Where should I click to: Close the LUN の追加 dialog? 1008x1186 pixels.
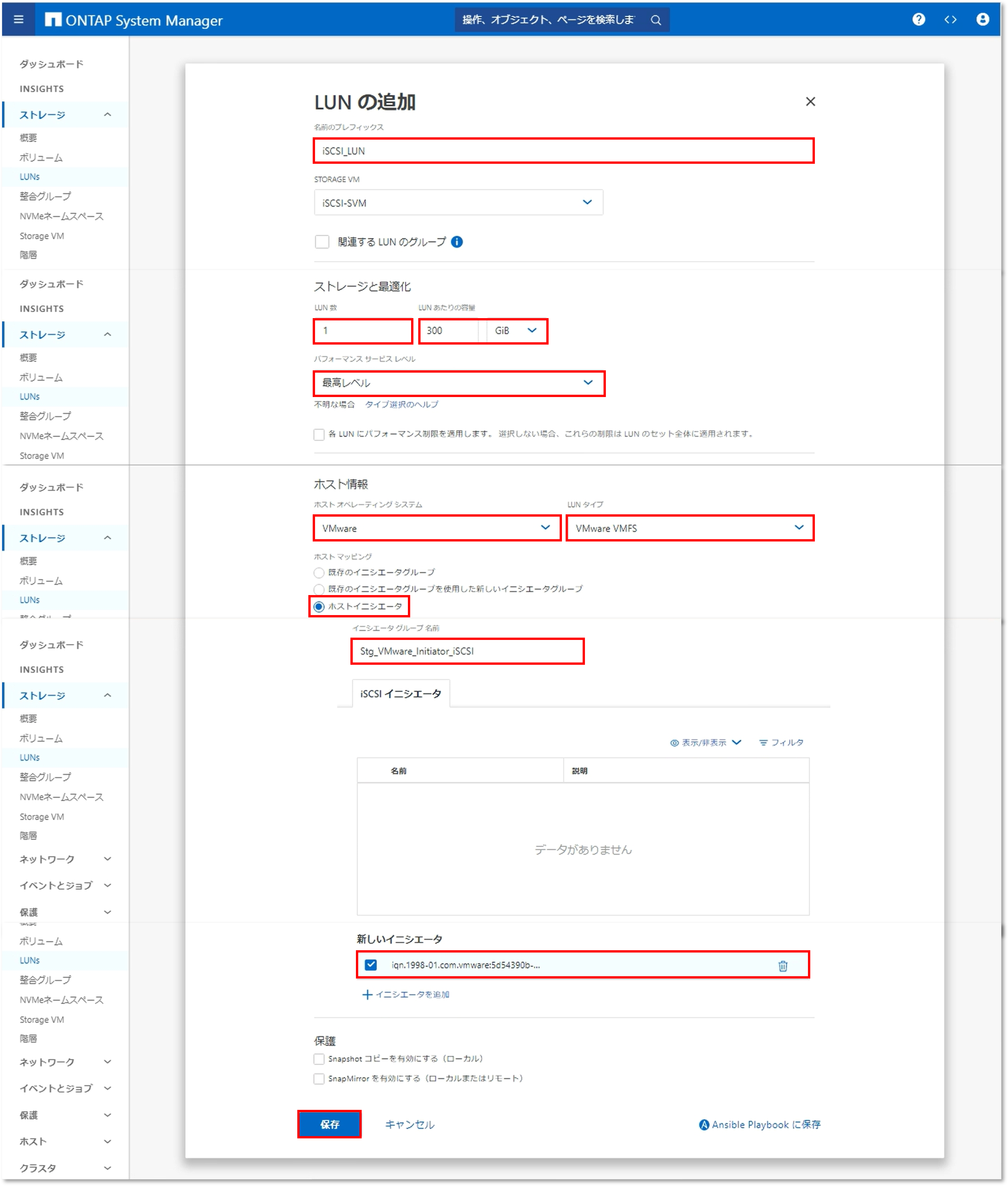(x=810, y=101)
